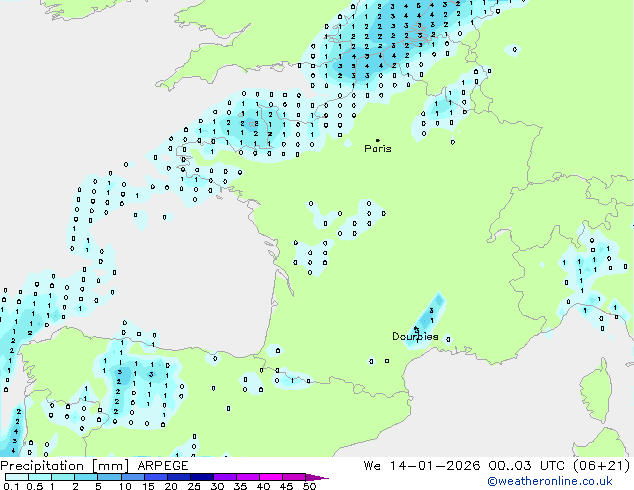Image resolution: width=634 pixels, height=490 pixels.
Task: Click the Dourbies location label
Action: pyautogui.click(x=415, y=336)
